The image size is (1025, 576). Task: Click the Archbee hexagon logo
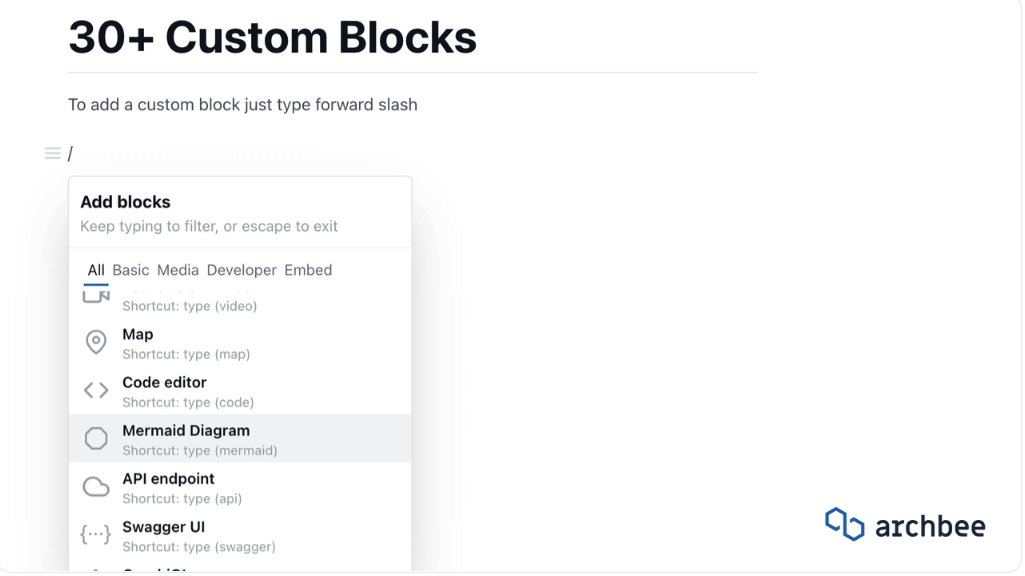tap(843, 524)
